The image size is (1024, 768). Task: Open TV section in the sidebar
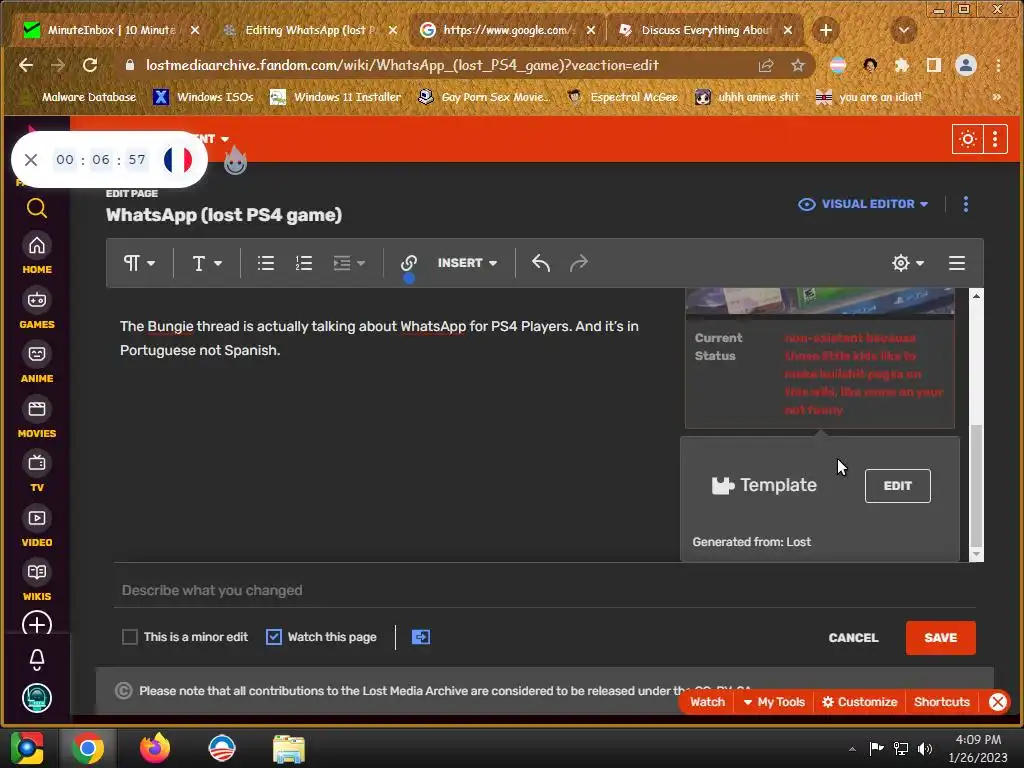tap(37, 472)
